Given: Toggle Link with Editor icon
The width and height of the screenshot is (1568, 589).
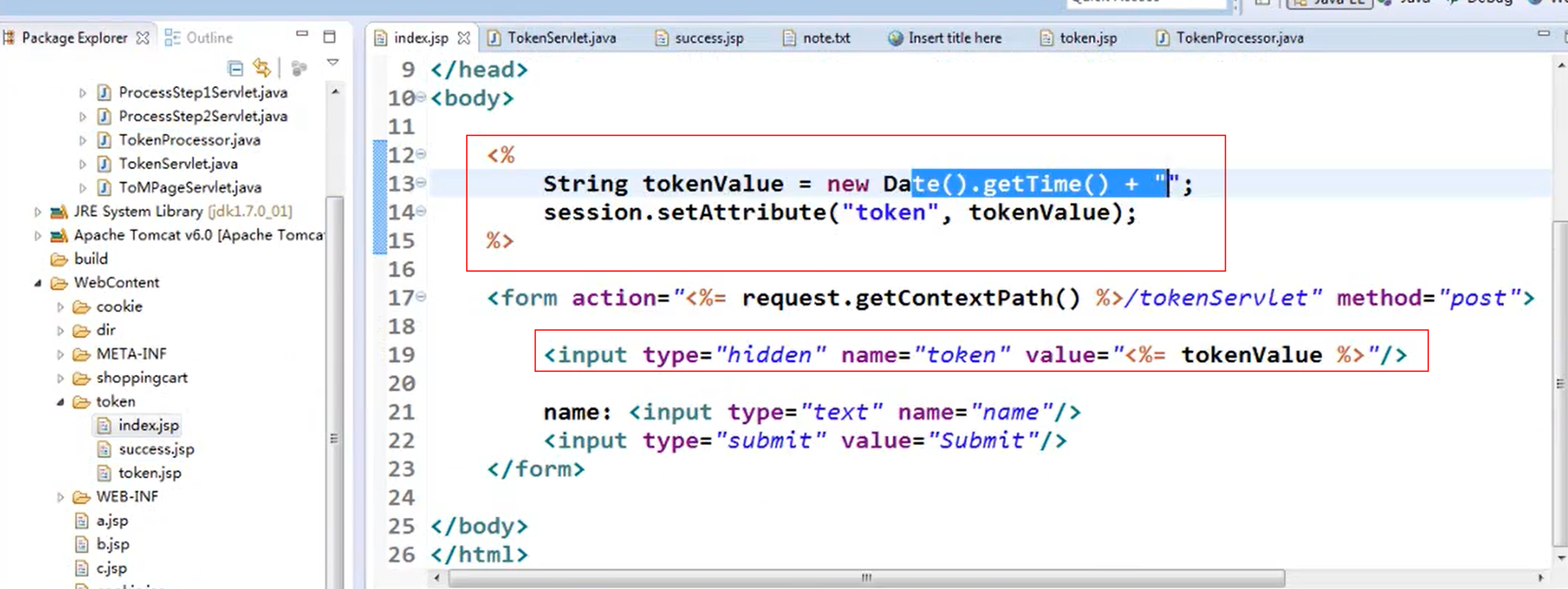Looking at the screenshot, I should point(262,67).
